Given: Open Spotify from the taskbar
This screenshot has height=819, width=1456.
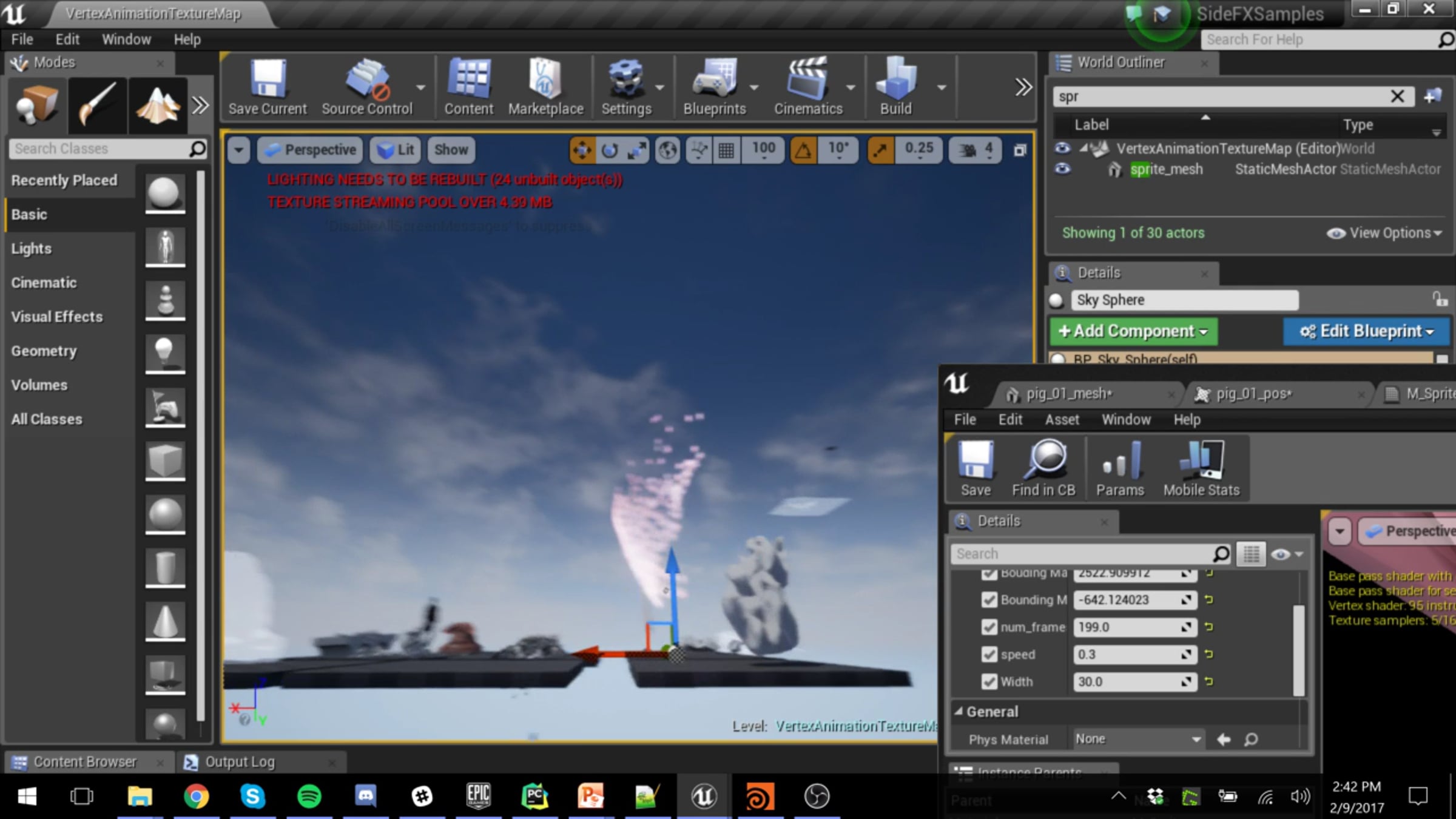Looking at the screenshot, I should tap(309, 796).
